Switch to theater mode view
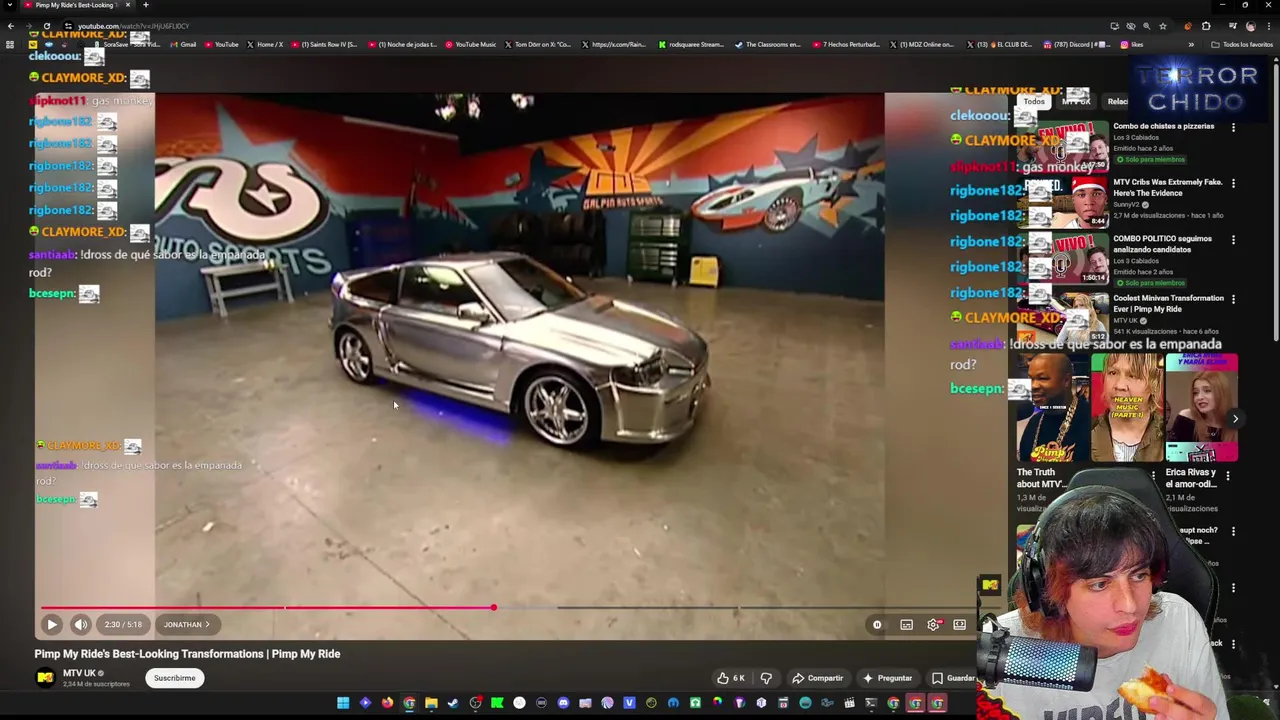Screen dimensions: 1280x720 959,625
